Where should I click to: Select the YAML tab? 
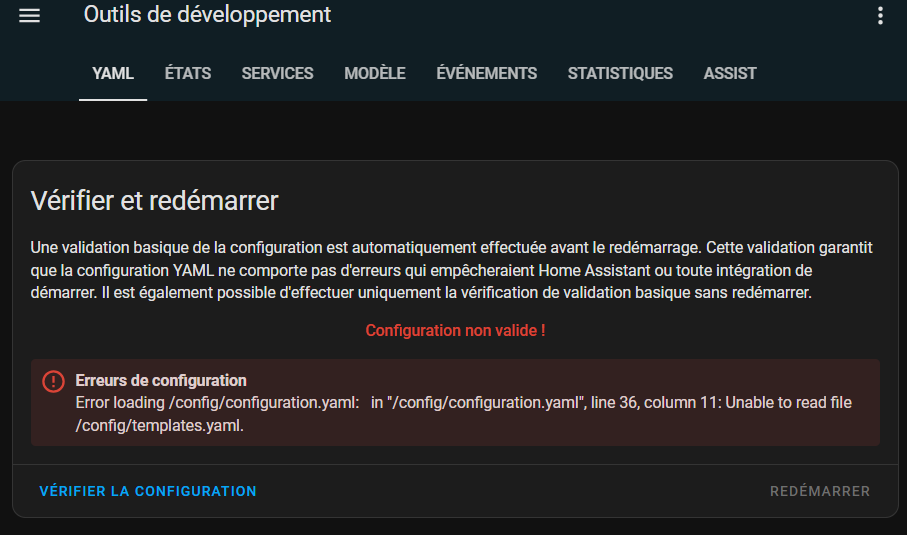[x=113, y=73]
